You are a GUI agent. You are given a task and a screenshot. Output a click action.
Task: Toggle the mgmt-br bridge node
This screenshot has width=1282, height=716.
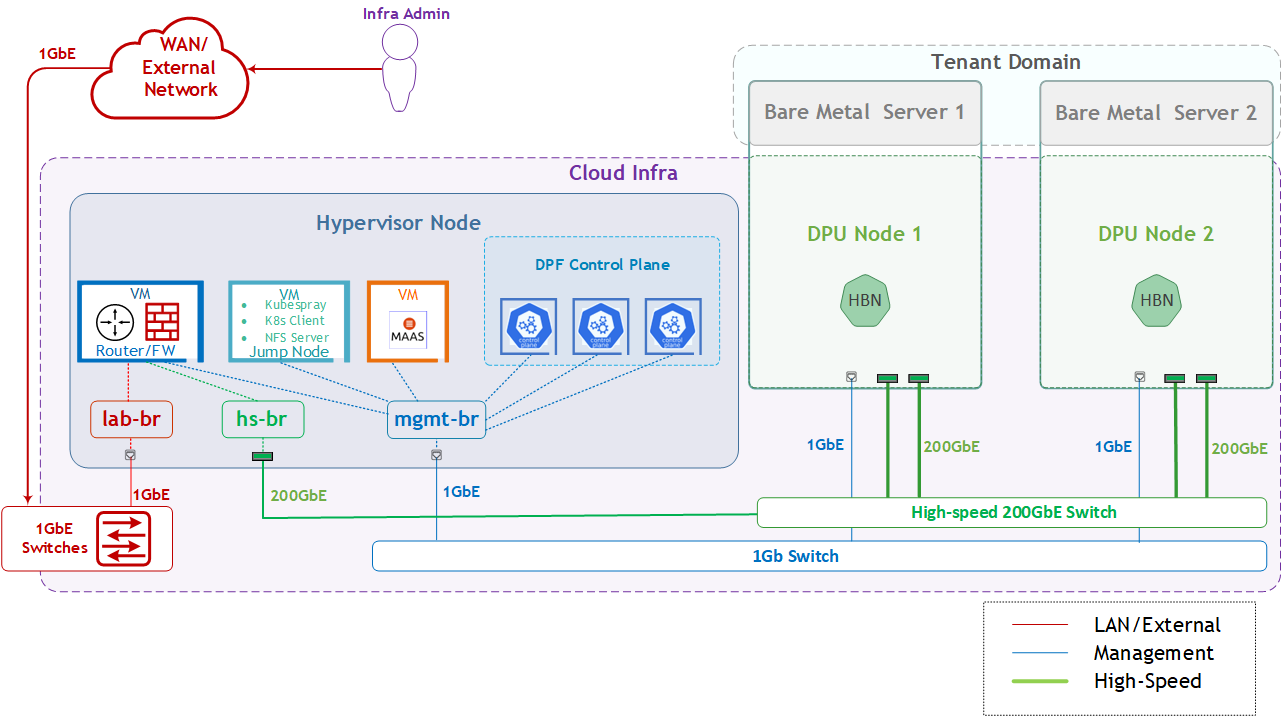(436, 420)
